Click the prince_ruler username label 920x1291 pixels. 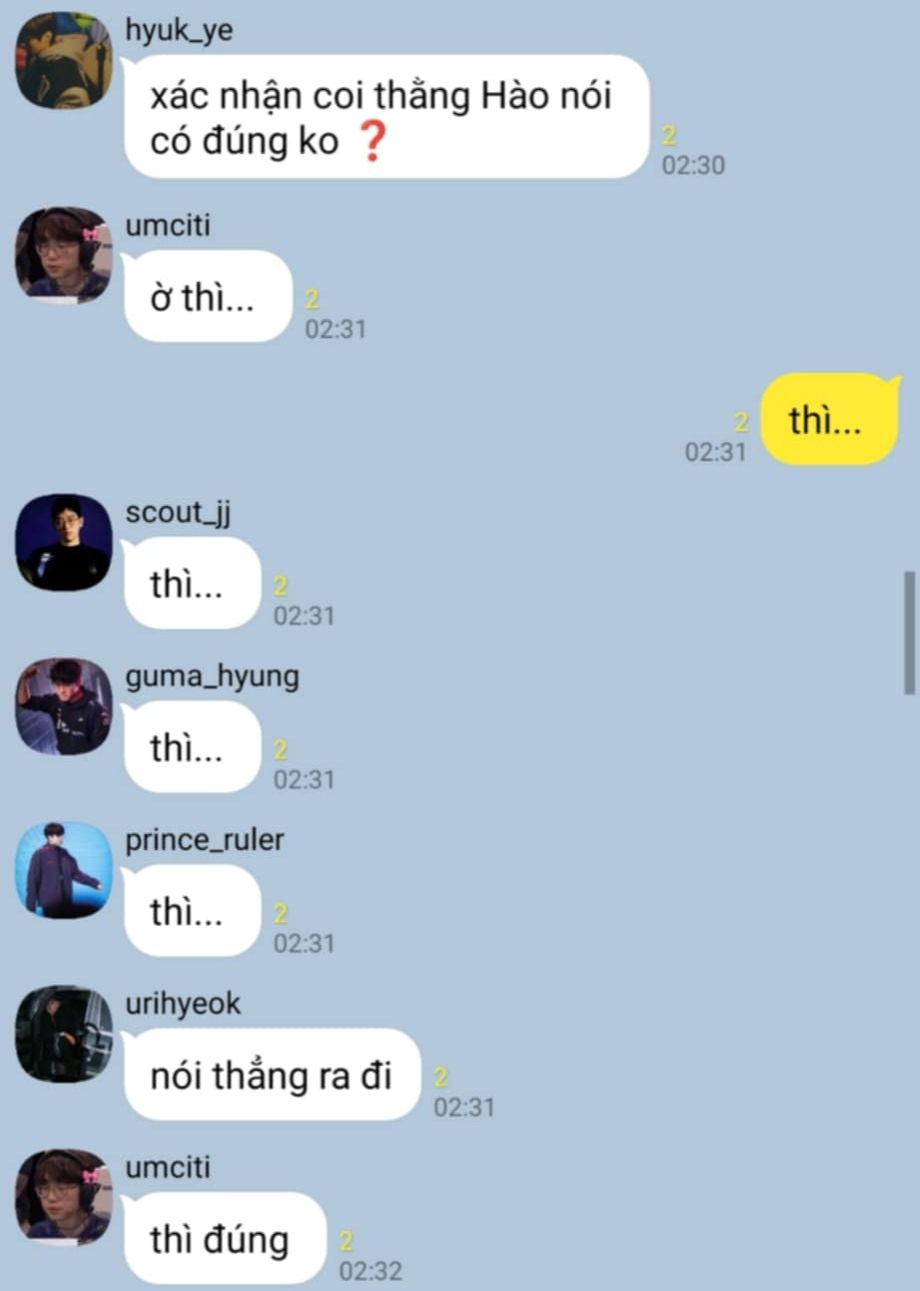[x=205, y=841]
